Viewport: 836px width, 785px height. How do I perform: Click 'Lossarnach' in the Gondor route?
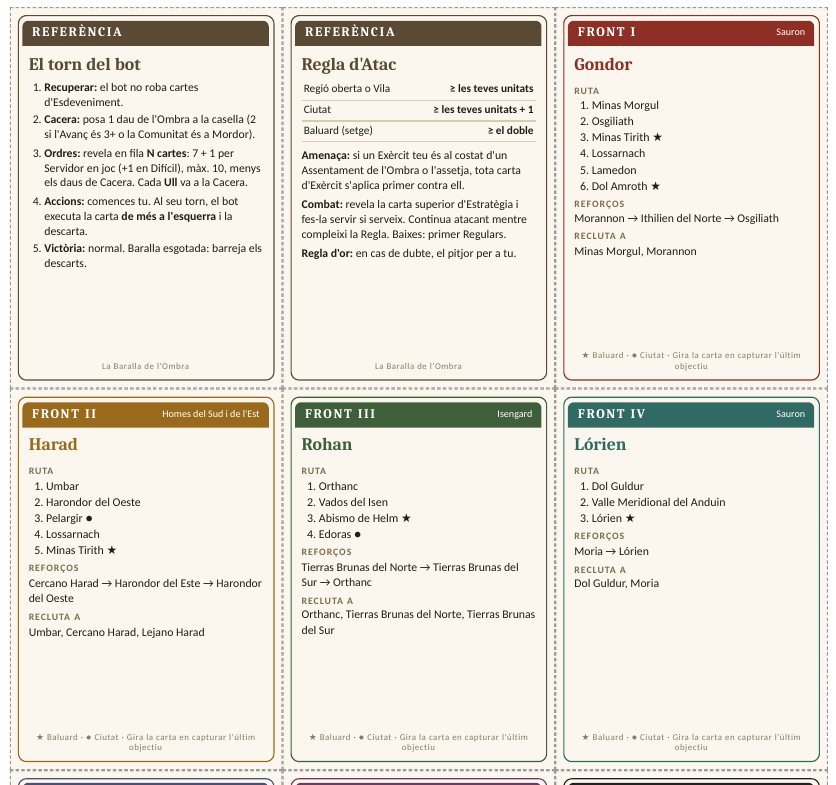point(618,153)
